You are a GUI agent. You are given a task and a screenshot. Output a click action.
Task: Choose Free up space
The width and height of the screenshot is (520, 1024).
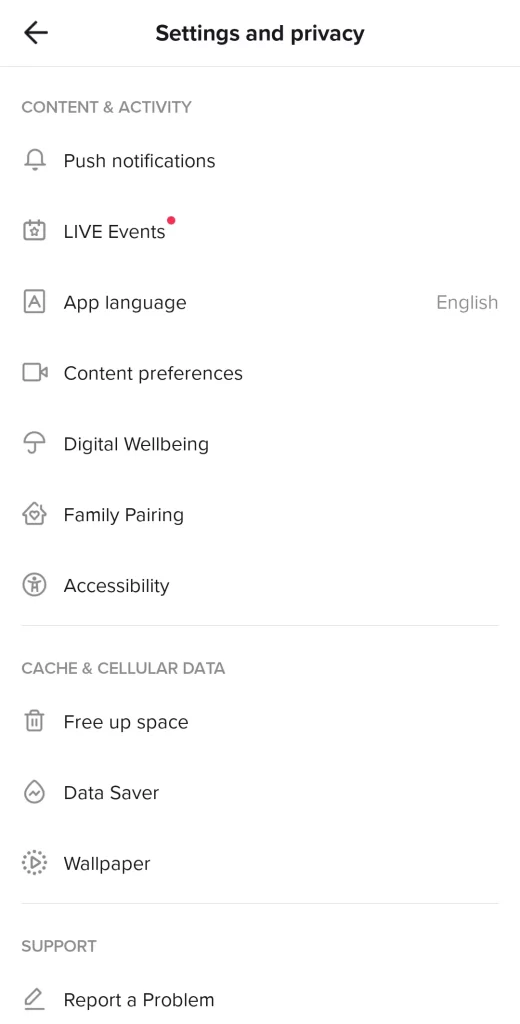(260, 722)
